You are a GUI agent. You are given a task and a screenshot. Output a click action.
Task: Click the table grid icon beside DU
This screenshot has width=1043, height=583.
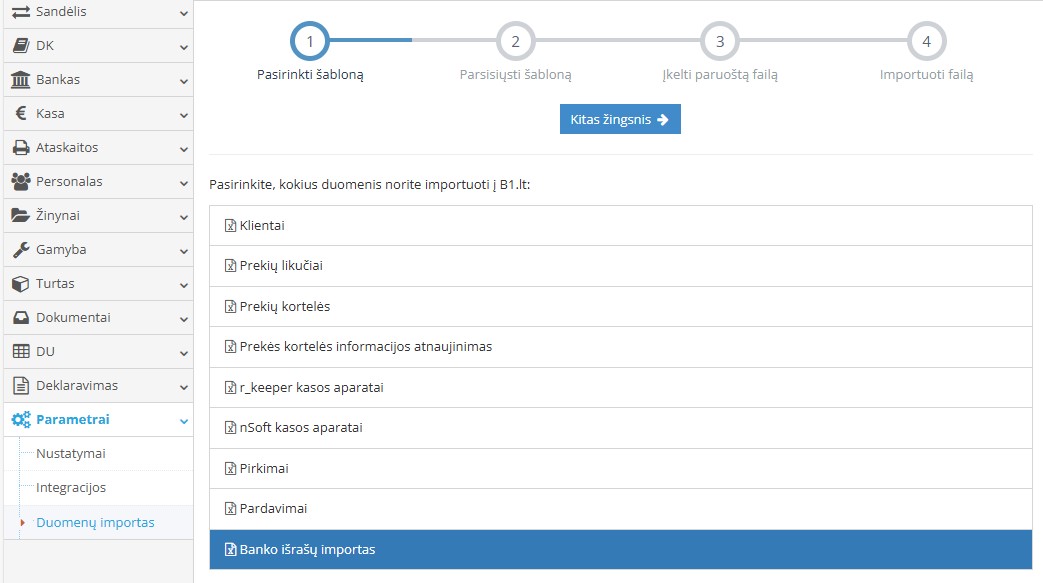pyautogui.click(x=20, y=352)
